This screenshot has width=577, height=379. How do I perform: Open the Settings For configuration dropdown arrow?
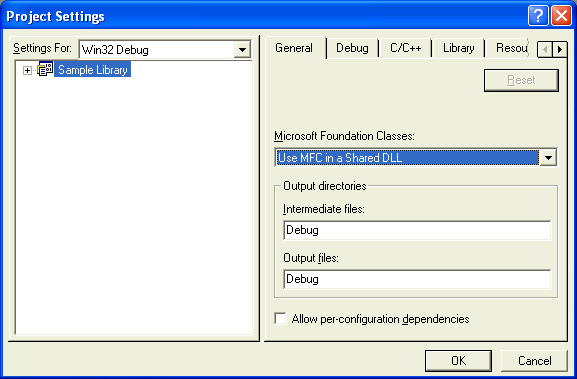(242, 50)
